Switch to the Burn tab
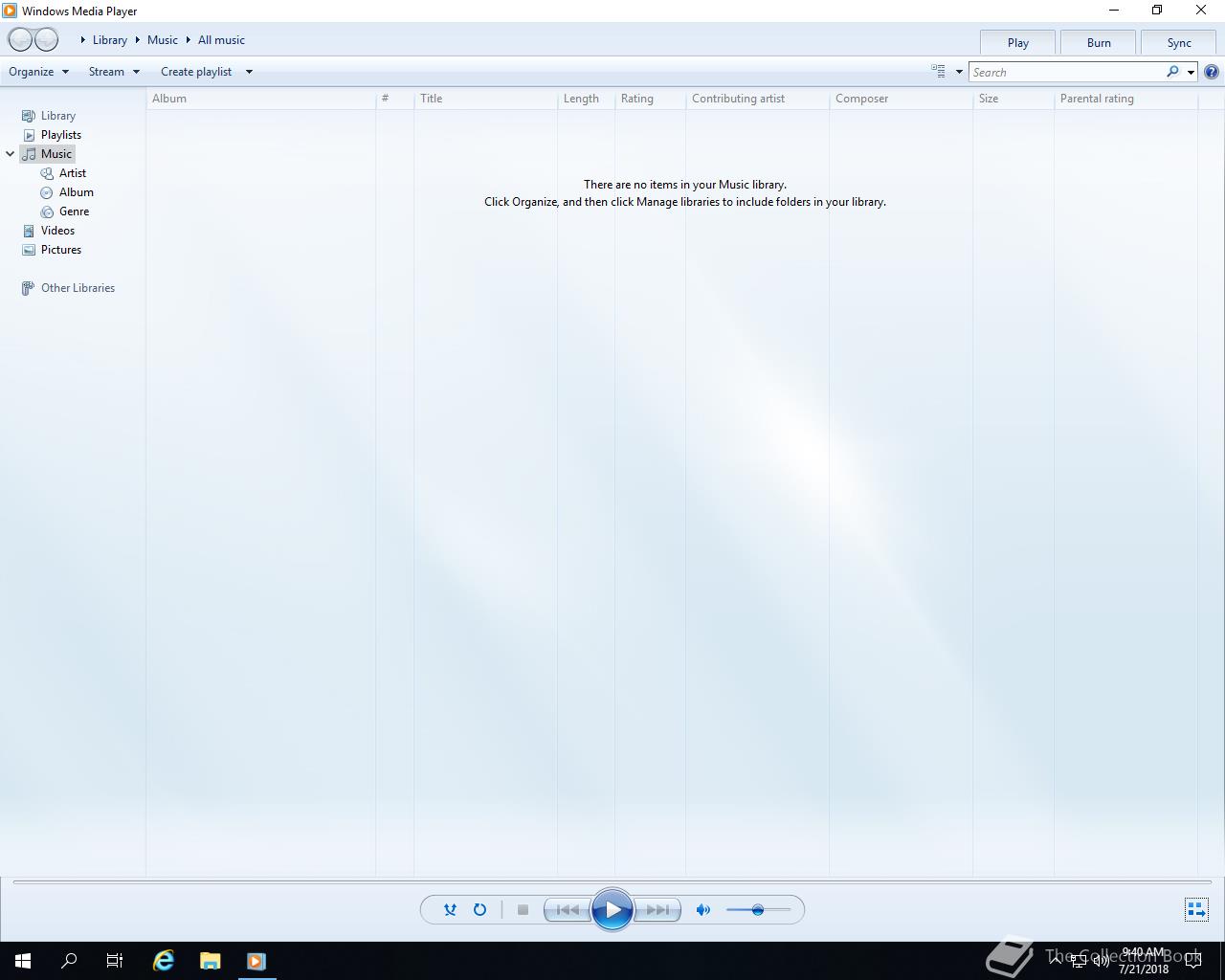This screenshot has width=1225, height=980. (x=1099, y=42)
